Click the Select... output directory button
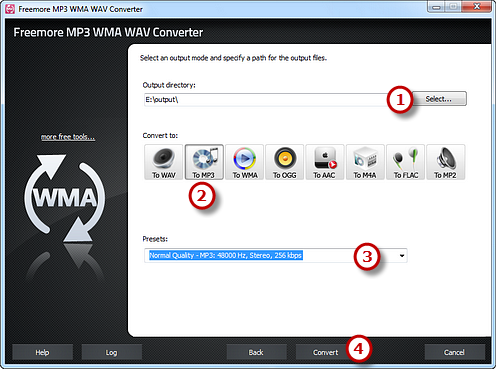 (x=439, y=99)
